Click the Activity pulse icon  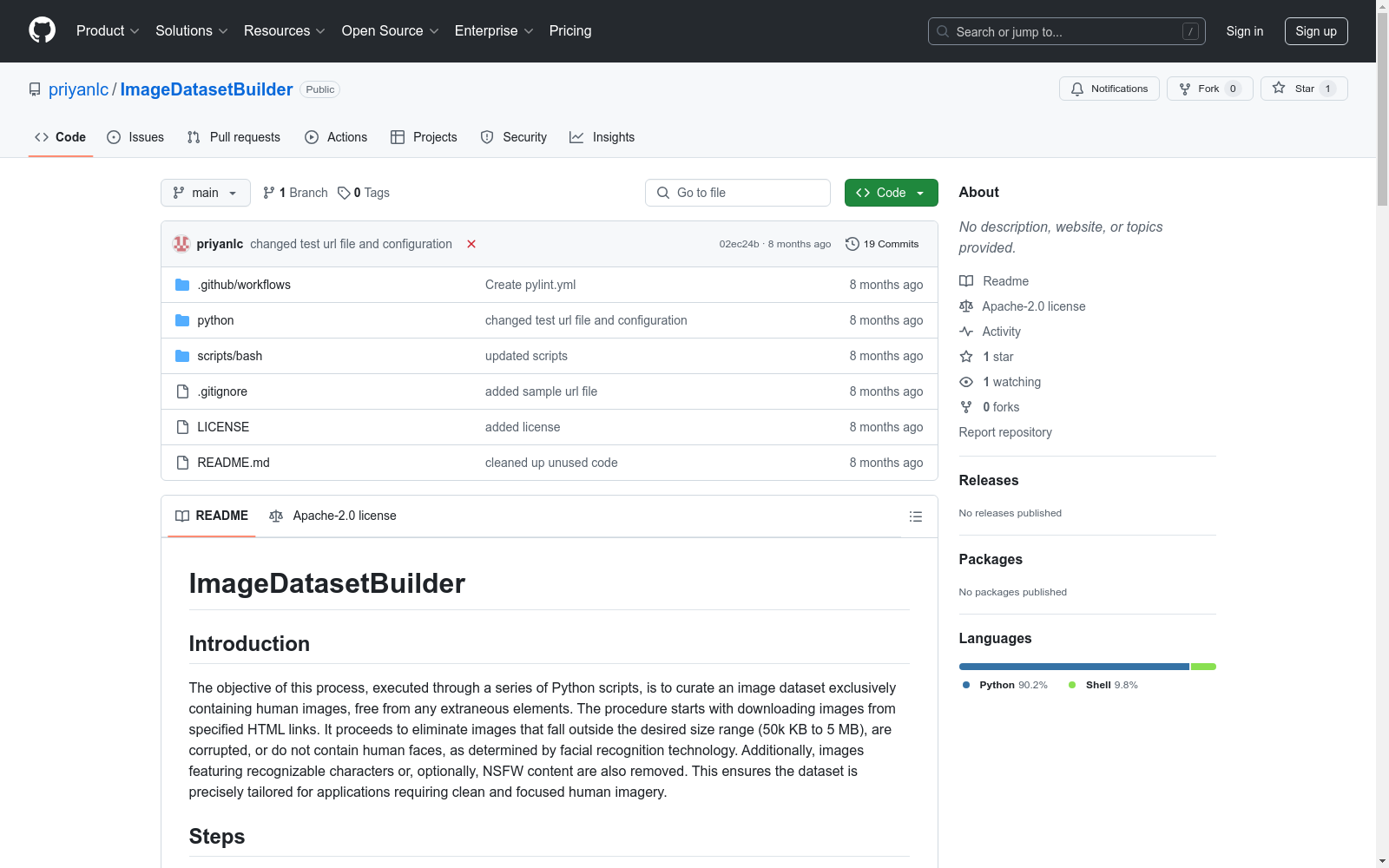tap(966, 332)
